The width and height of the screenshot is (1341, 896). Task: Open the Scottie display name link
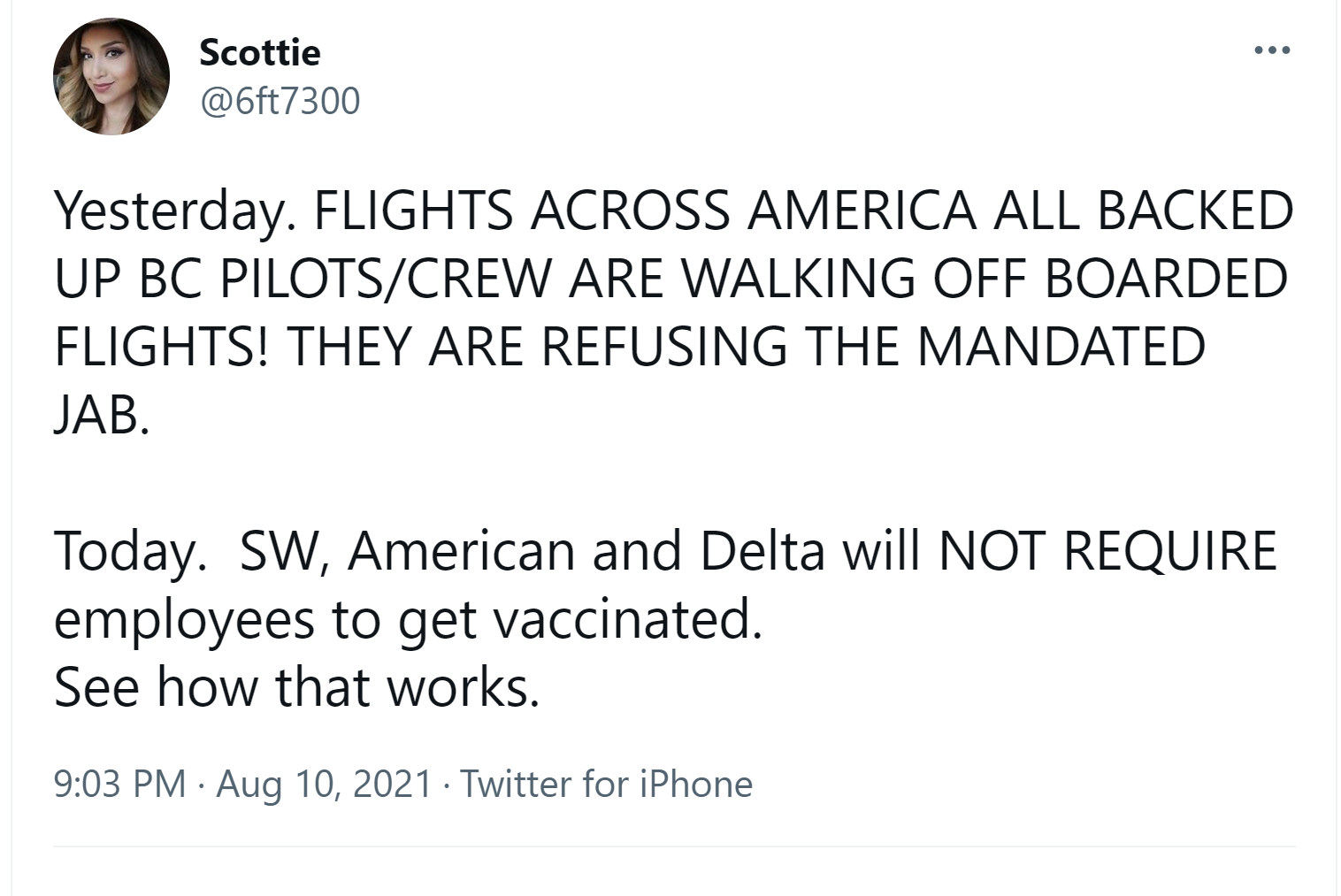click(259, 52)
